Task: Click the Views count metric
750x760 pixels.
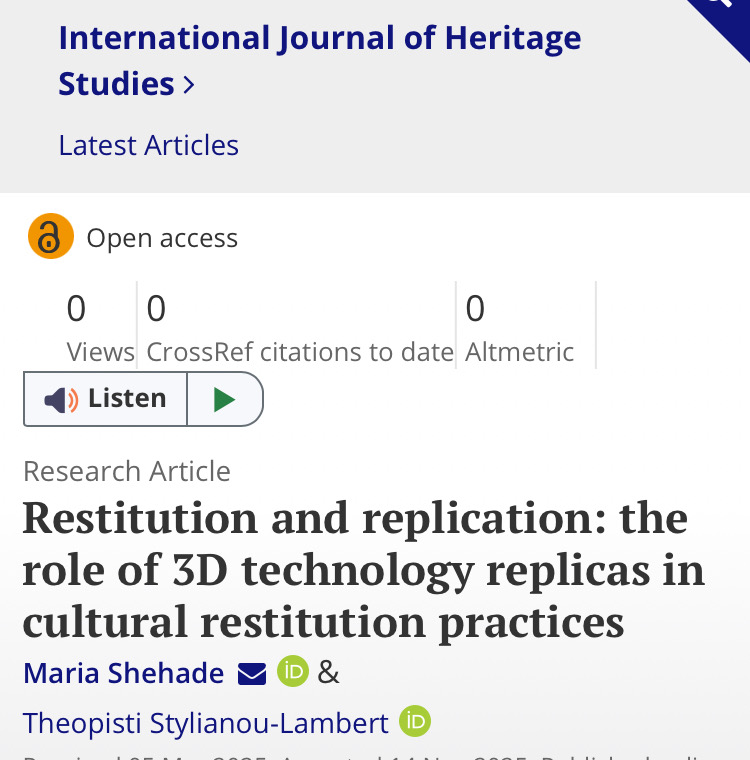Action: pyautogui.click(x=100, y=328)
